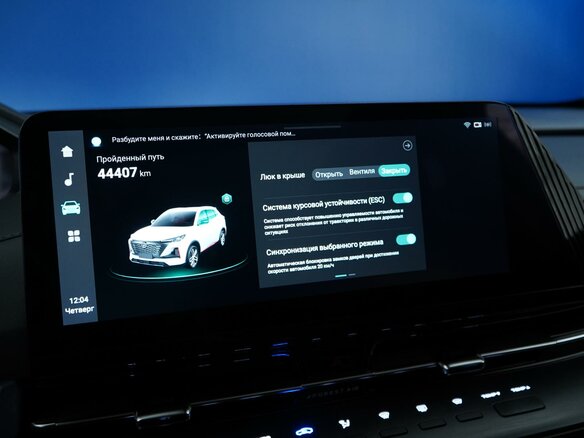Tap the 44407 km mileage value

point(124,173)
